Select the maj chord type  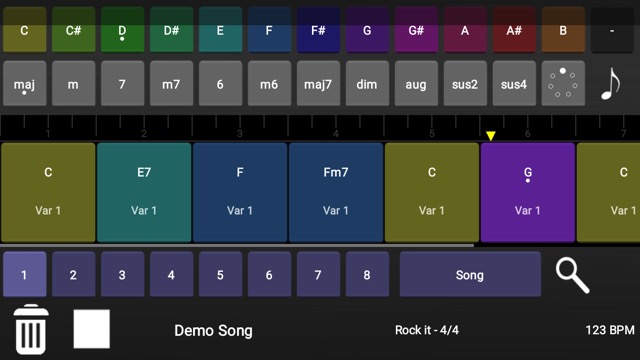tap(24, 83)
